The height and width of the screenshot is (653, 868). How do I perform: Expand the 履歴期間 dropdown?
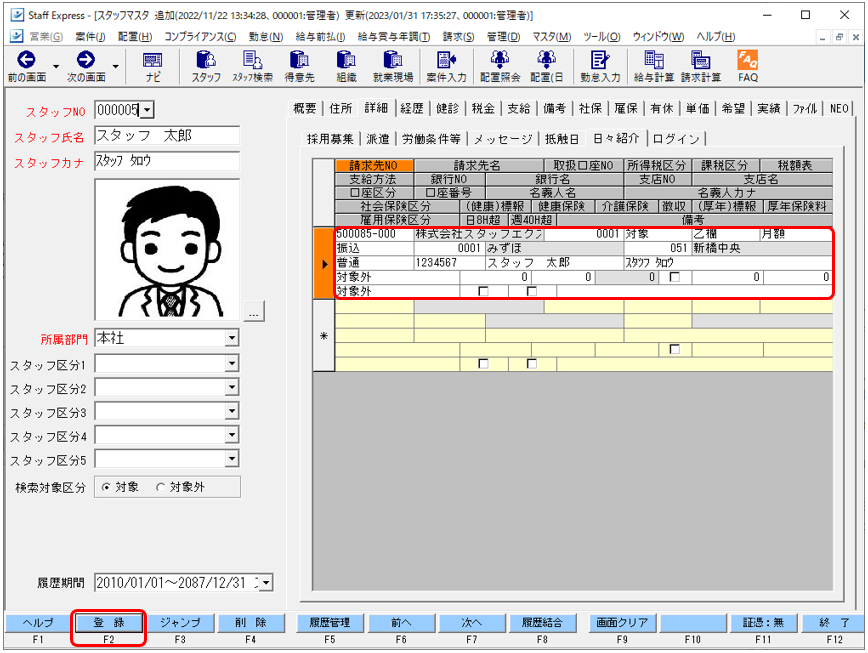click(266, 583)
